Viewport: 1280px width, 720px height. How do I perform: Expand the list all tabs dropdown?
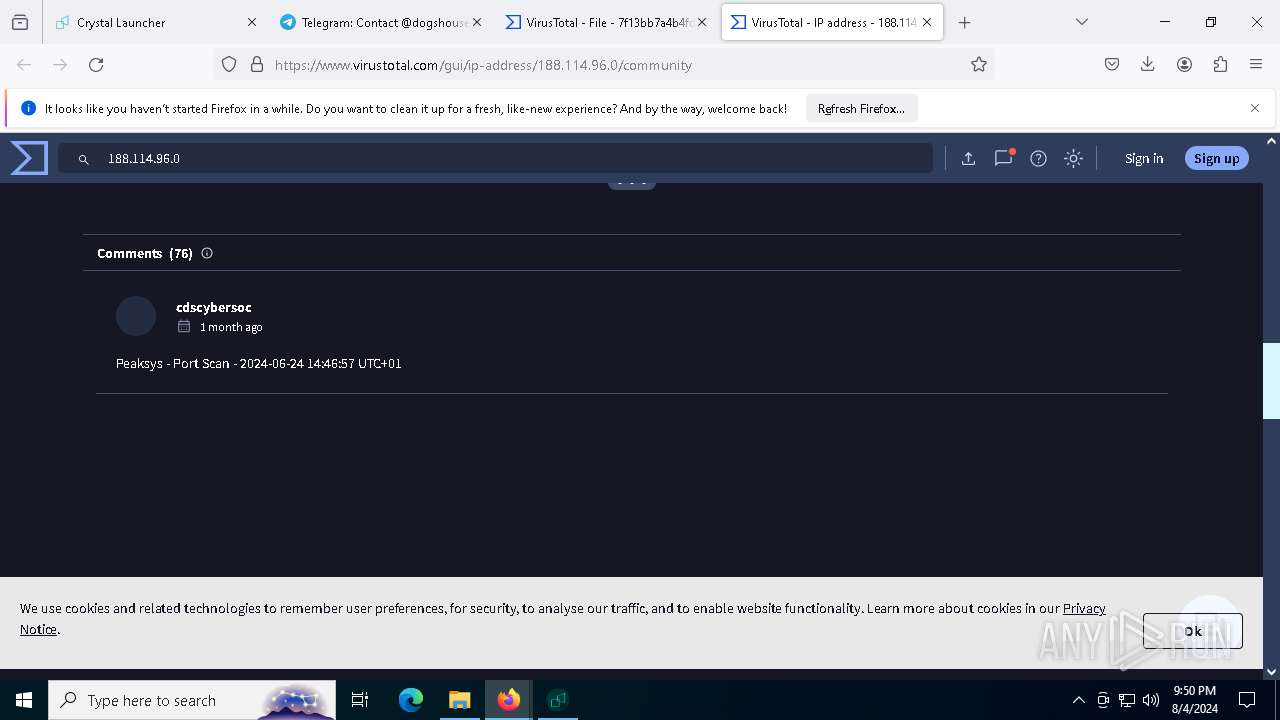pos(1081,22)
